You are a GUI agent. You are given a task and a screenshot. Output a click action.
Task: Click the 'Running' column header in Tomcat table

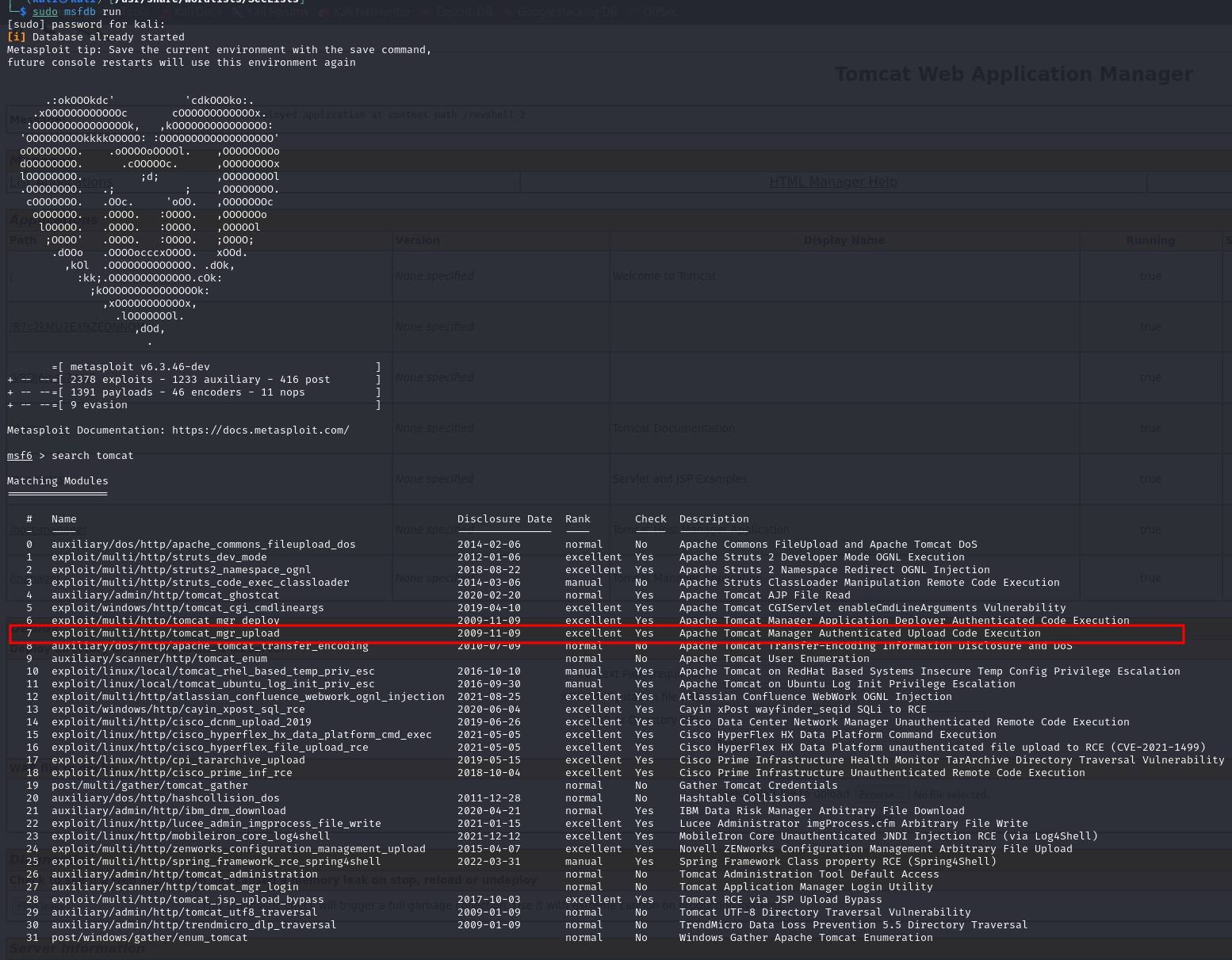(1150, 240)
